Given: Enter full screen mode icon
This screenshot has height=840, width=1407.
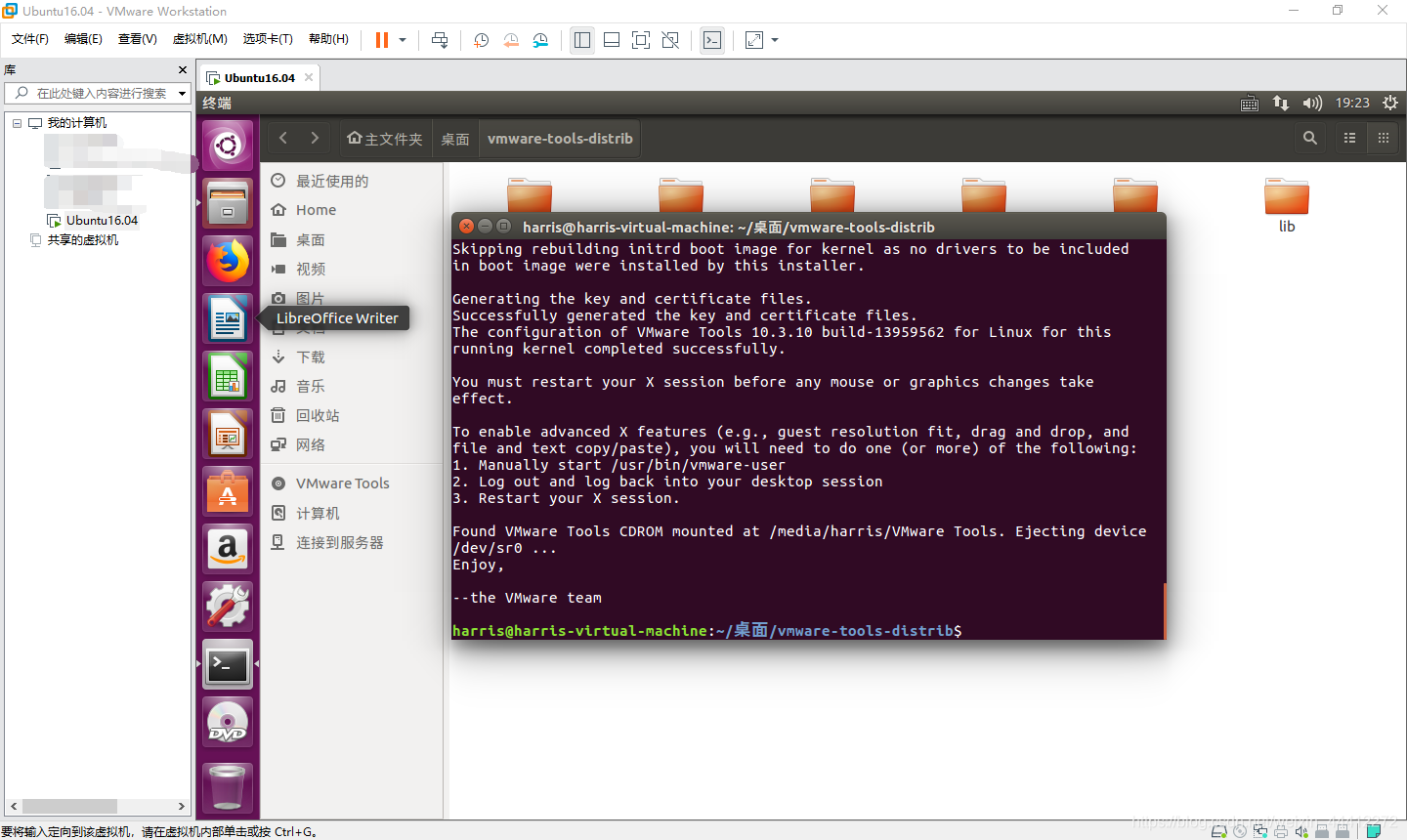Looking at the screenshot, I should tap(641, 40).
